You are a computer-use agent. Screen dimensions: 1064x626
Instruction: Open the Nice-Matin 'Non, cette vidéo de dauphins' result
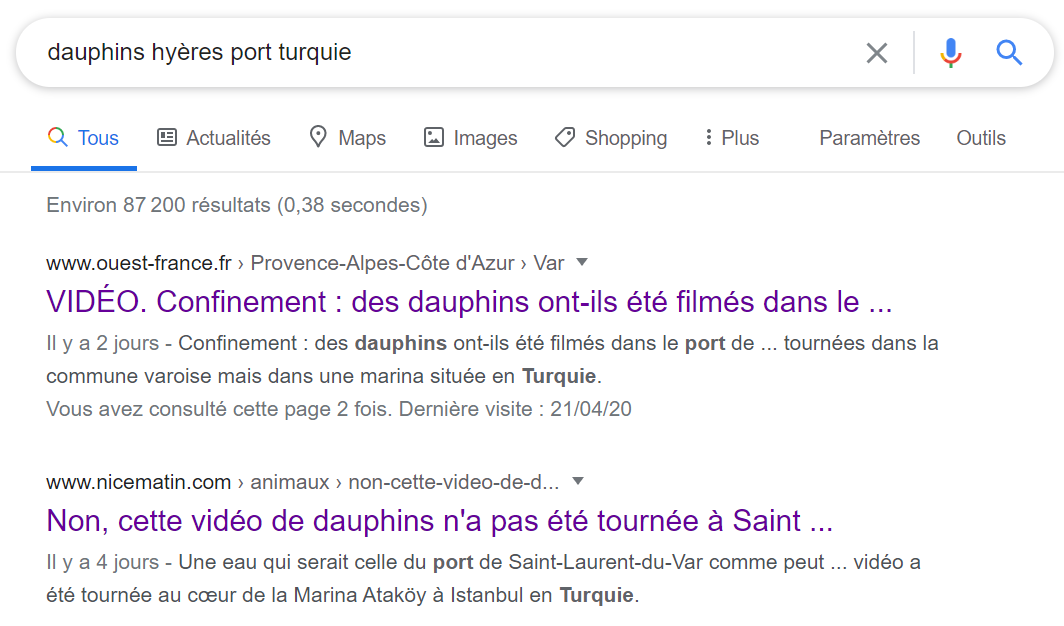point(439,521)
